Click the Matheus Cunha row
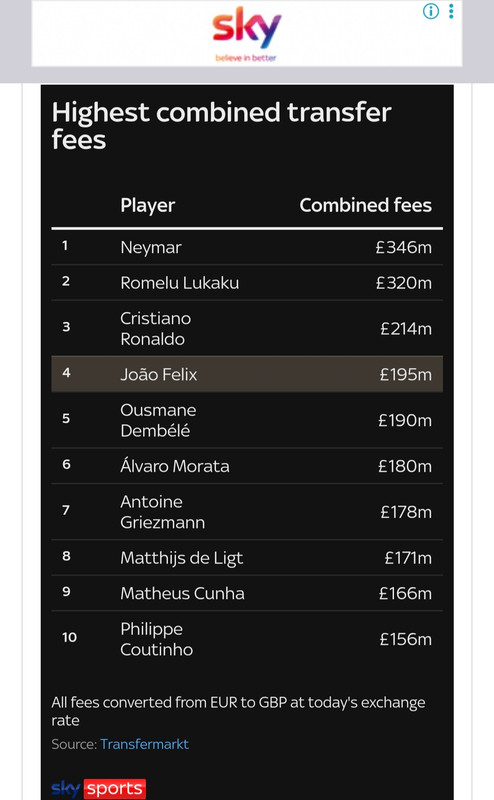Screen dimensions: 494x800 tap(247, 593)
